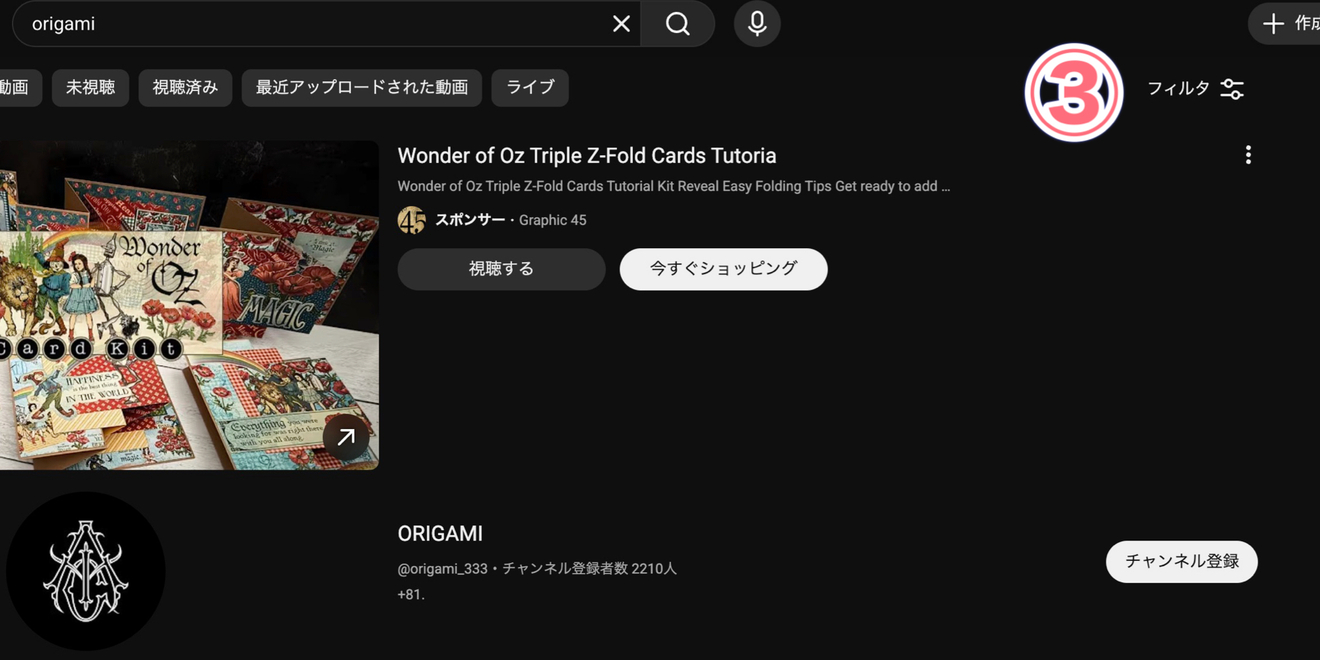Click the ORIGAMI channel logo avatar

point(86,571)
